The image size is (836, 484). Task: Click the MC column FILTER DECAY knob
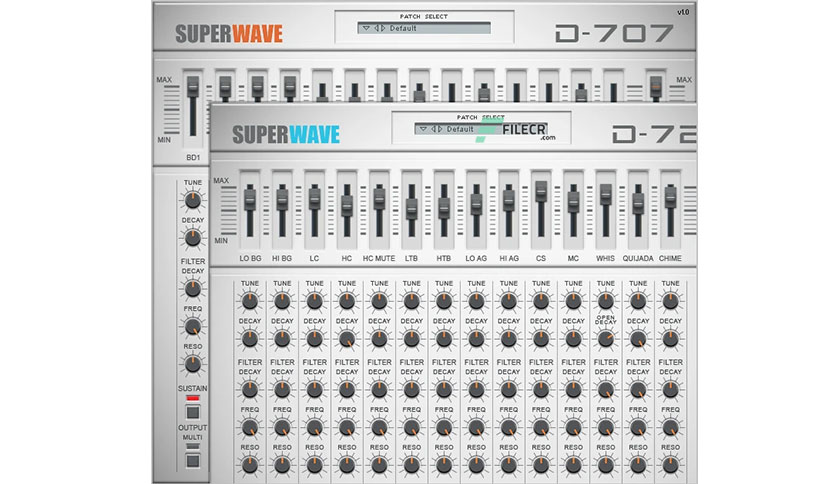[573, 390]
